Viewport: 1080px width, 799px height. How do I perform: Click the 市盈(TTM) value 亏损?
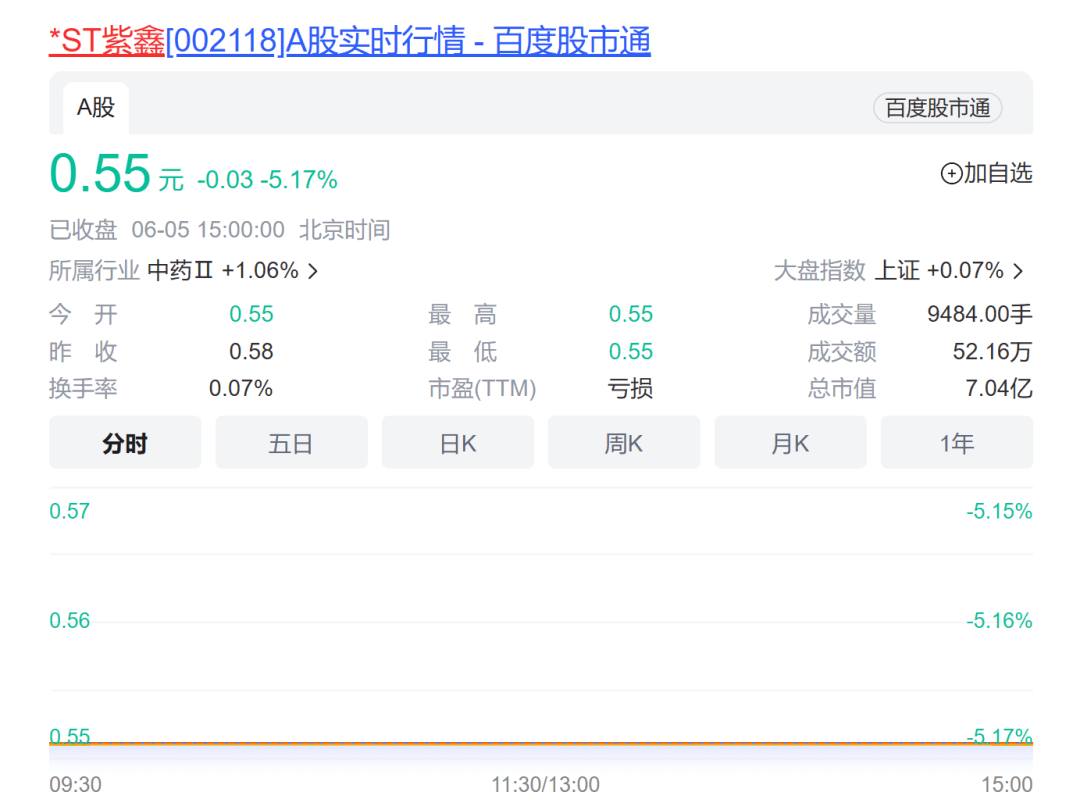[x=630, y=388]
